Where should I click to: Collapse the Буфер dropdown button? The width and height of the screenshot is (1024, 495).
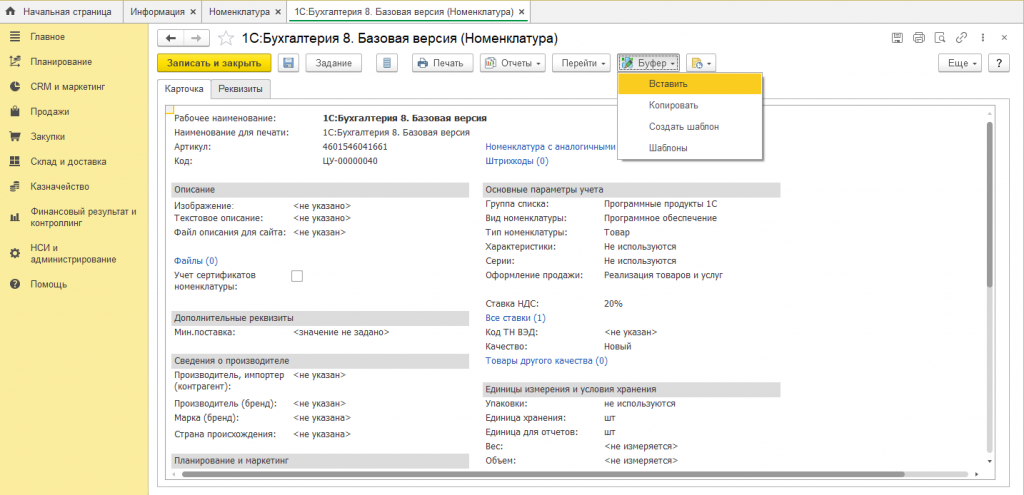click(648, 63)
